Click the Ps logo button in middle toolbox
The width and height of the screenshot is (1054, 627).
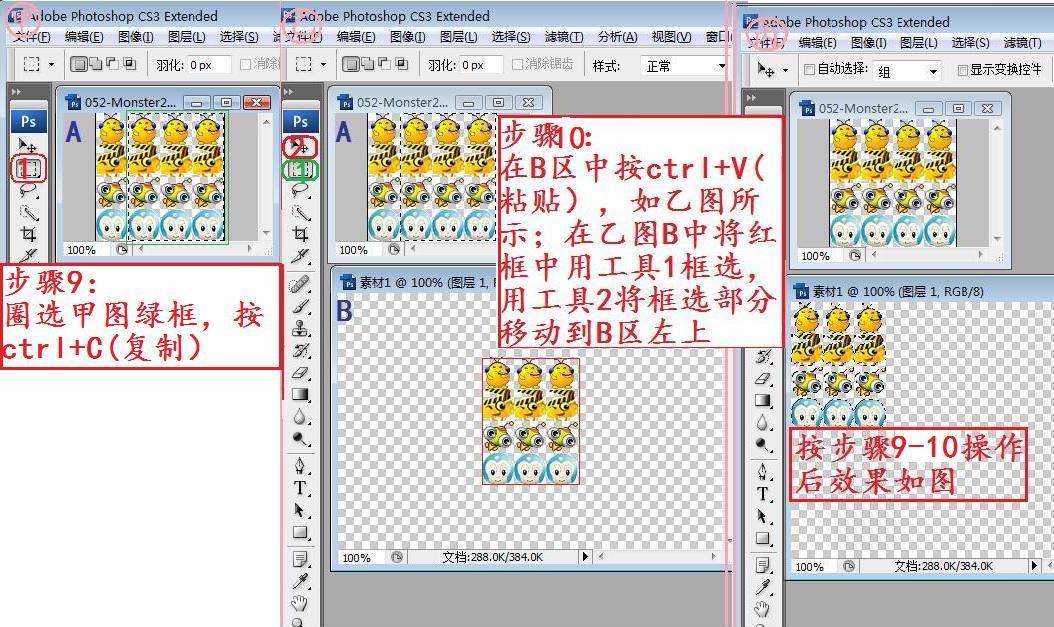click(x=300, y=122)
